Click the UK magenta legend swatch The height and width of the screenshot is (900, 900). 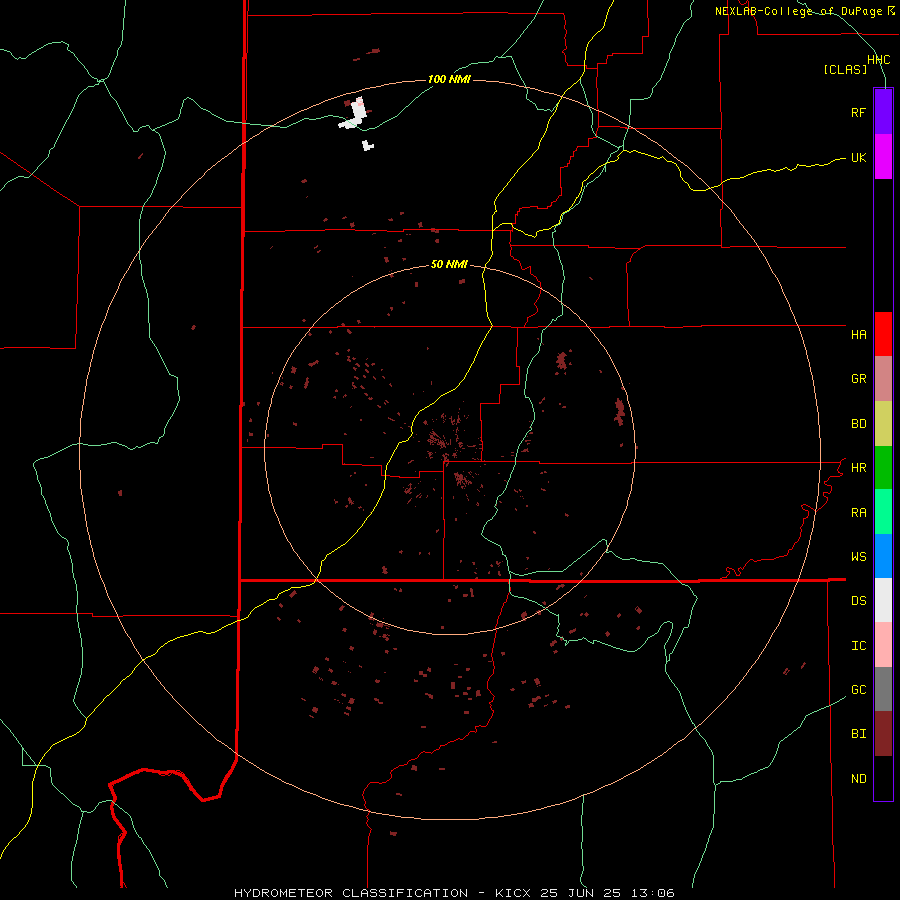[x=883, y=157]
